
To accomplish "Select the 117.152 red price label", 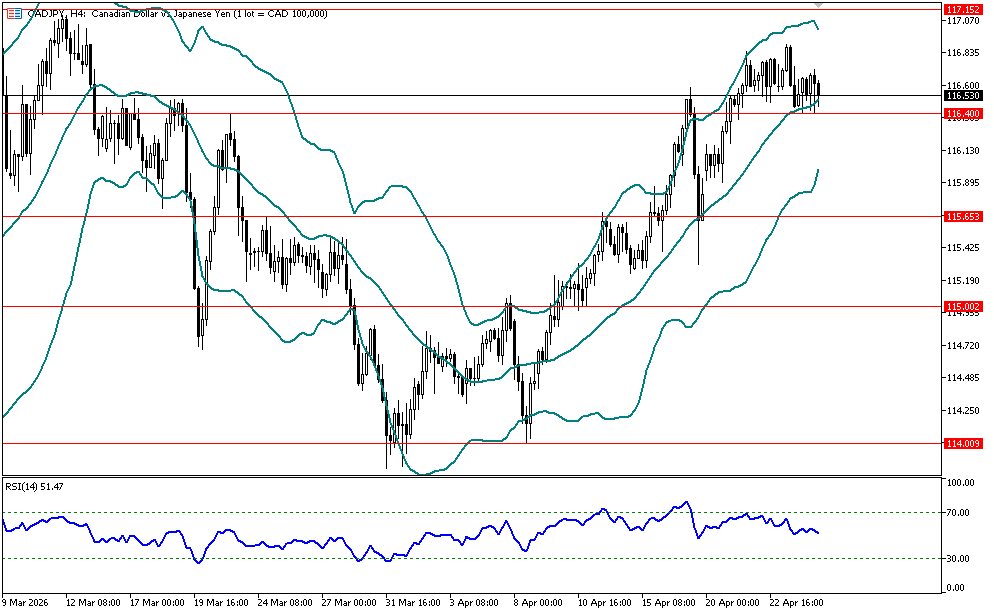I will [962, 7].
